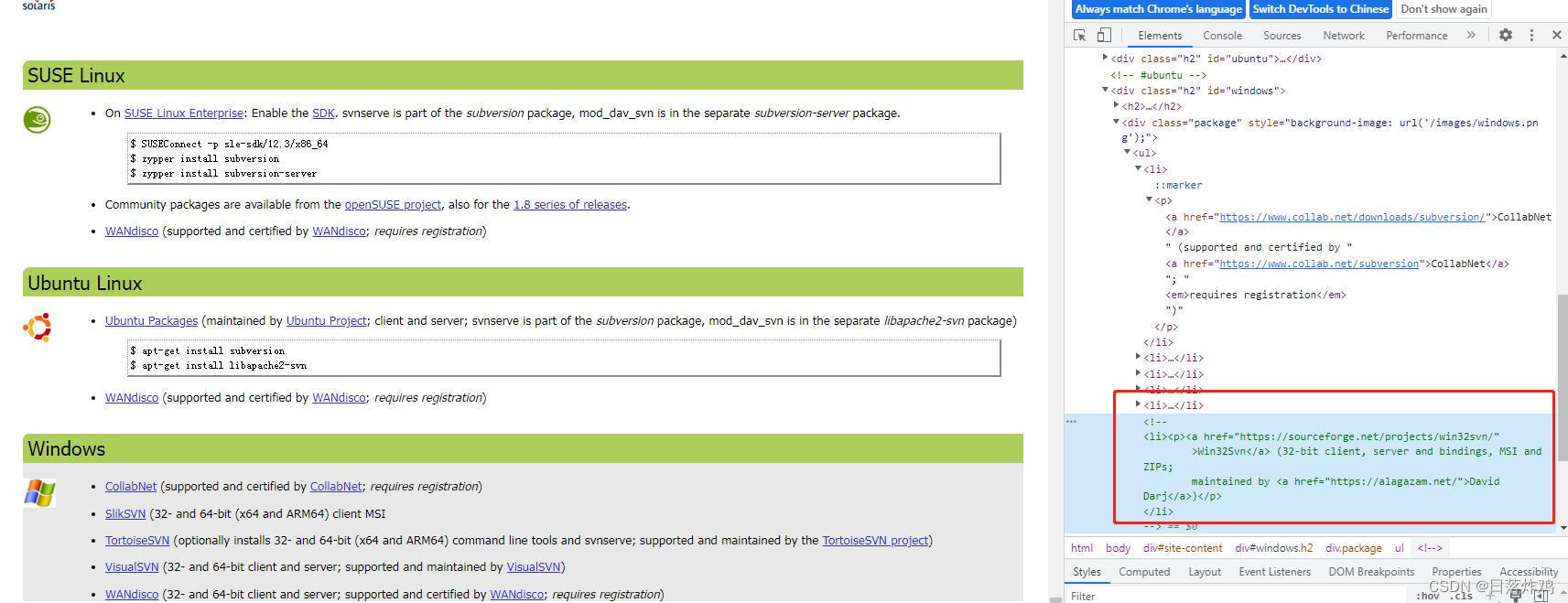Screen dimensions: 1568x603
Task: Open the Properties pane tab
Action: (1456, 572)
